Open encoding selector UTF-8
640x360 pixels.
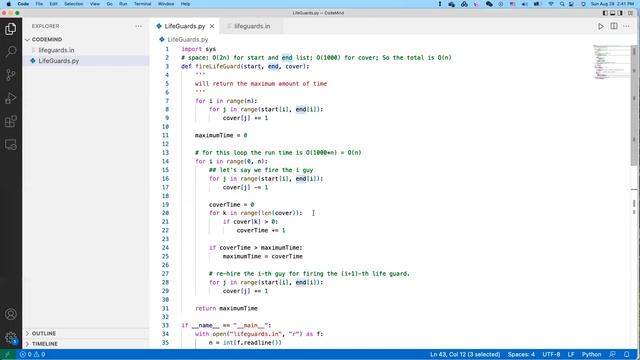(551, 354)
